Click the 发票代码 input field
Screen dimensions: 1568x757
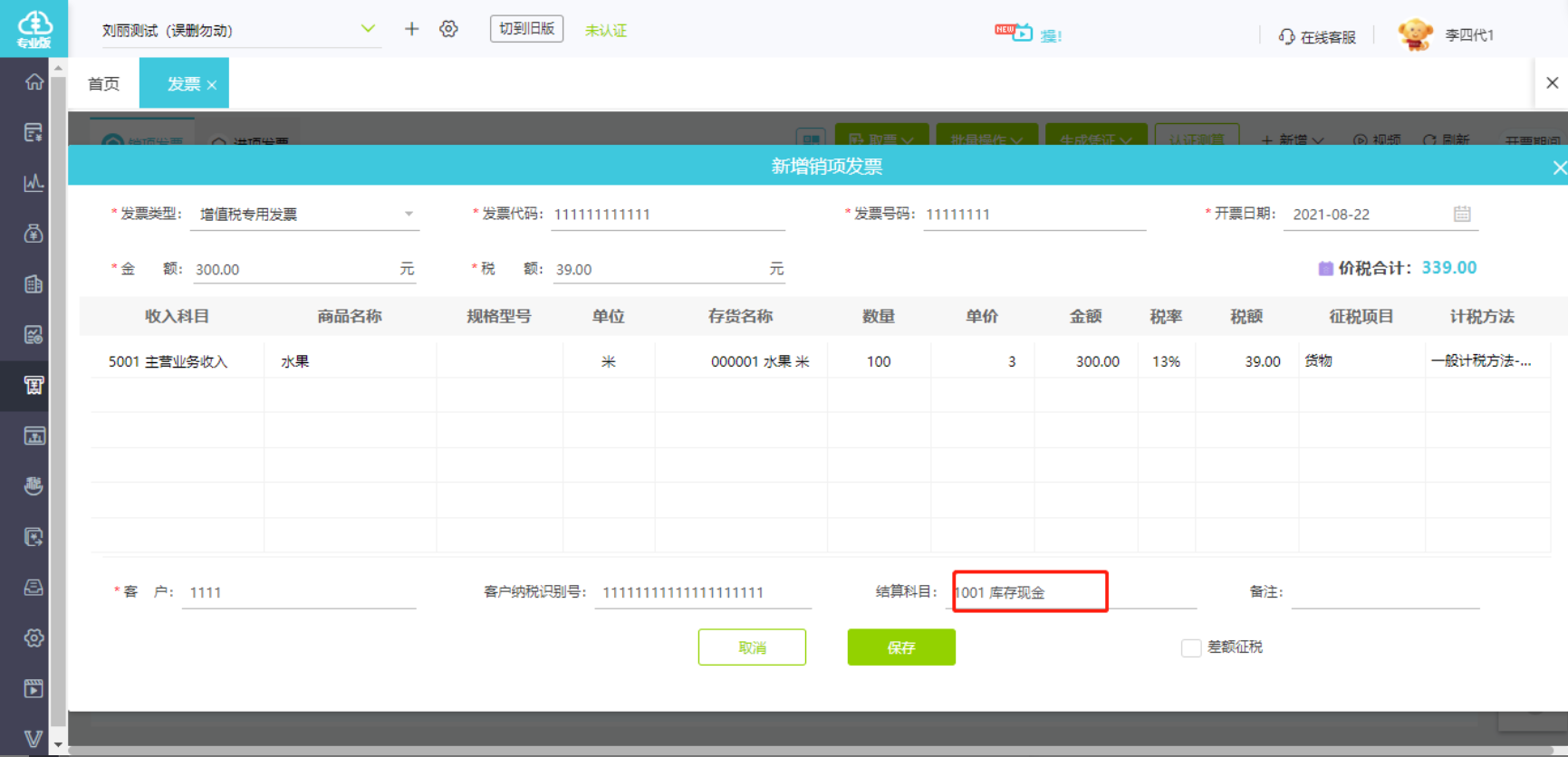point(668,215)
